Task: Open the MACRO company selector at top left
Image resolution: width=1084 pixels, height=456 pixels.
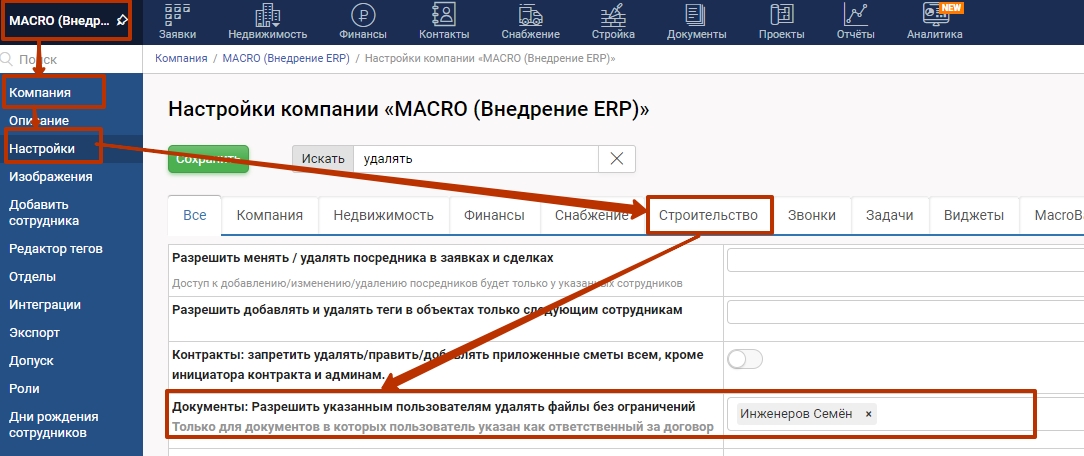Action: pyautogui.click(x=65, y=20)
